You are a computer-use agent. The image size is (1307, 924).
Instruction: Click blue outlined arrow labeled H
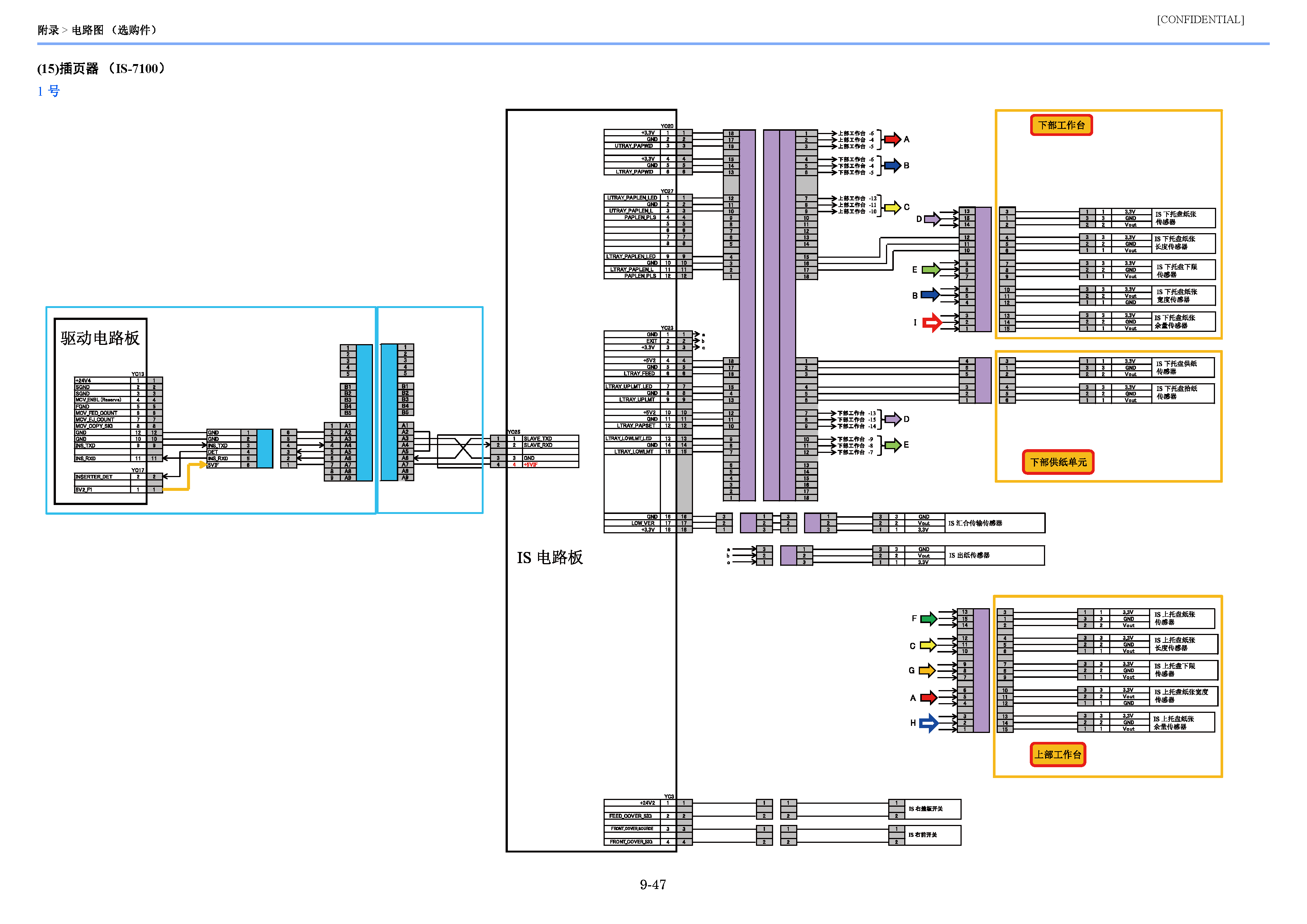(x=929, y=723)
